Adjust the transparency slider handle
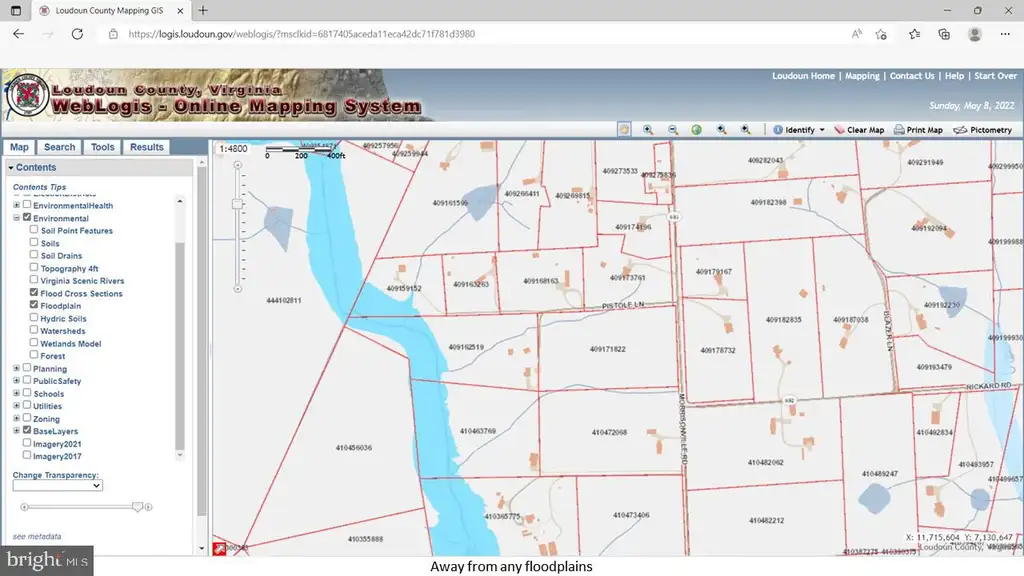Viewport: 1024px width, 576px height. 137,507
